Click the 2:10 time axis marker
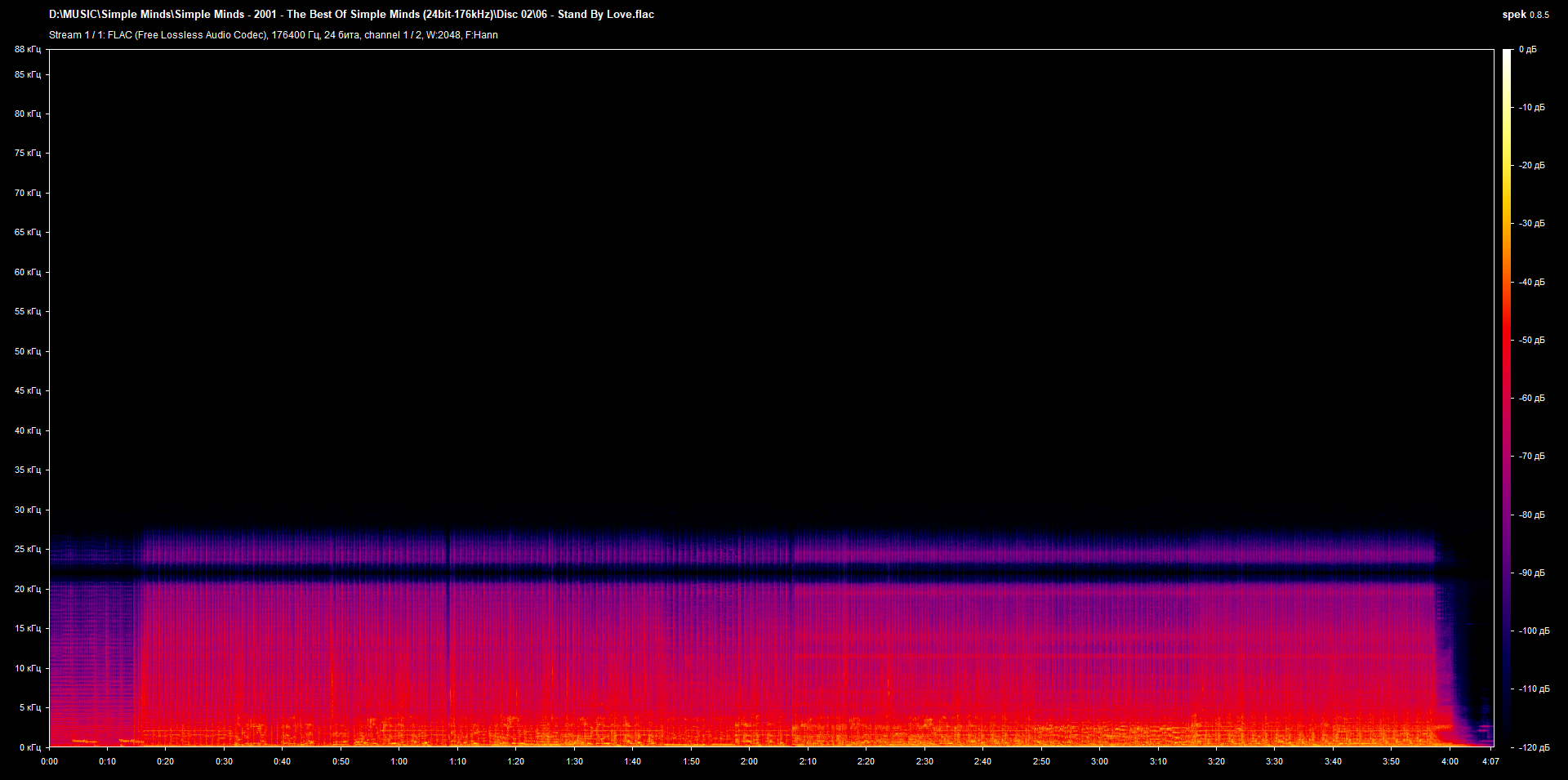 (x=808, y=761)
